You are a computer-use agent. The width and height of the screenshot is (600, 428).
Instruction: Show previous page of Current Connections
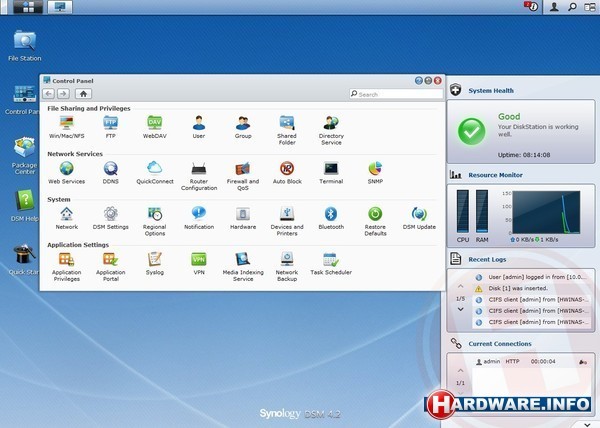[x=460, y=371]
